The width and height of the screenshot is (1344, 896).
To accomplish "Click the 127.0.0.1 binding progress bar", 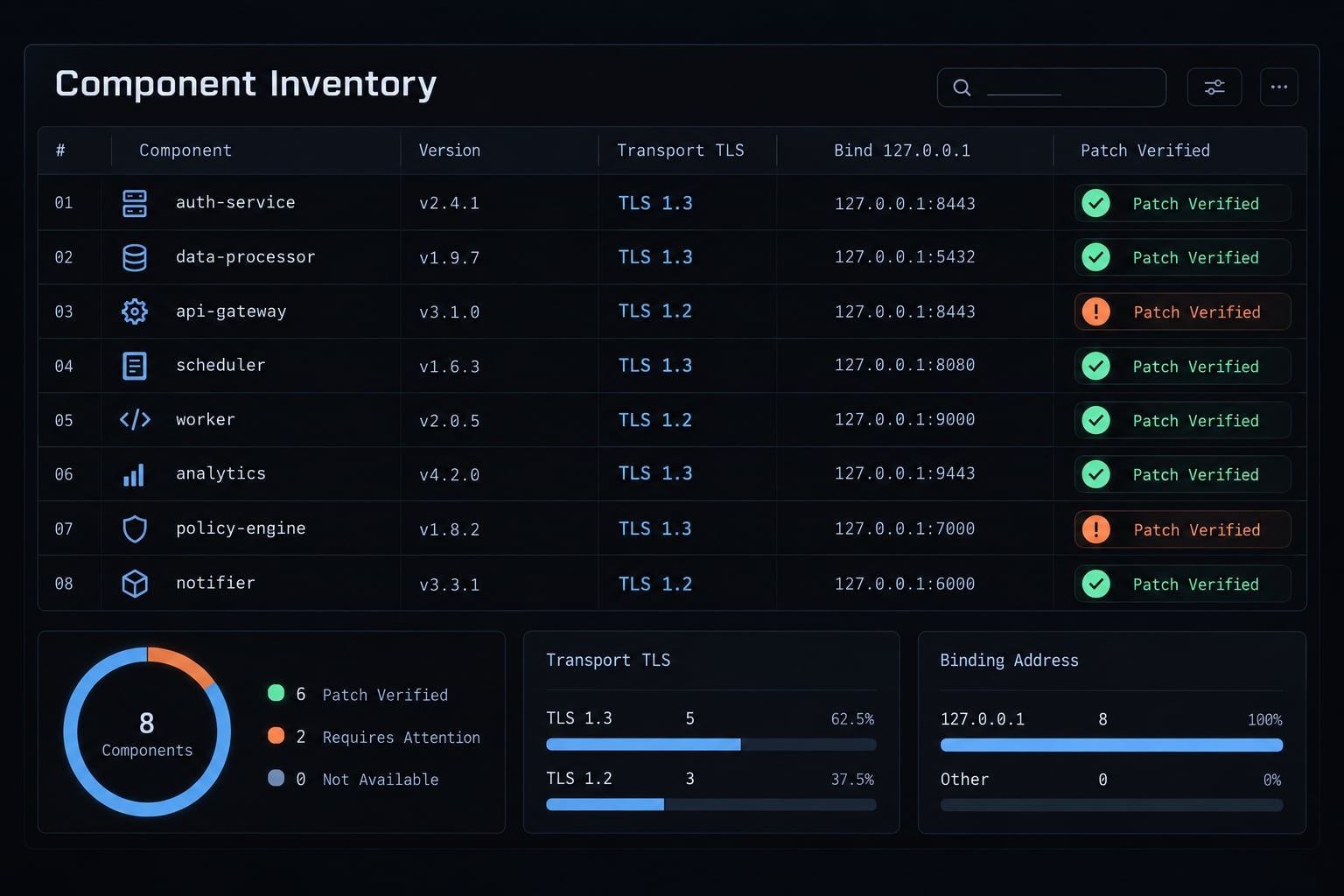I will coord(1111,745).
